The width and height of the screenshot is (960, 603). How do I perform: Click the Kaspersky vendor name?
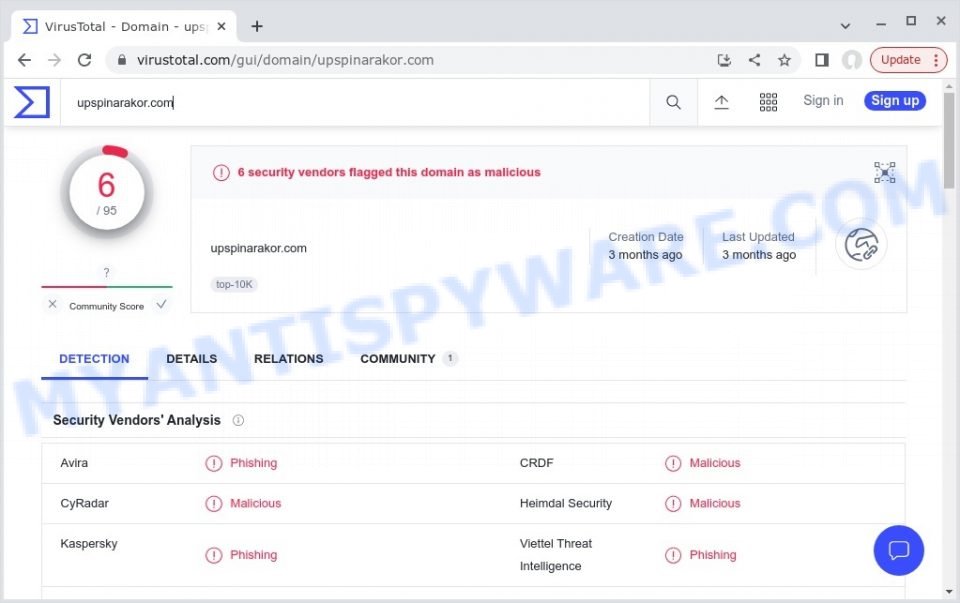89,544
